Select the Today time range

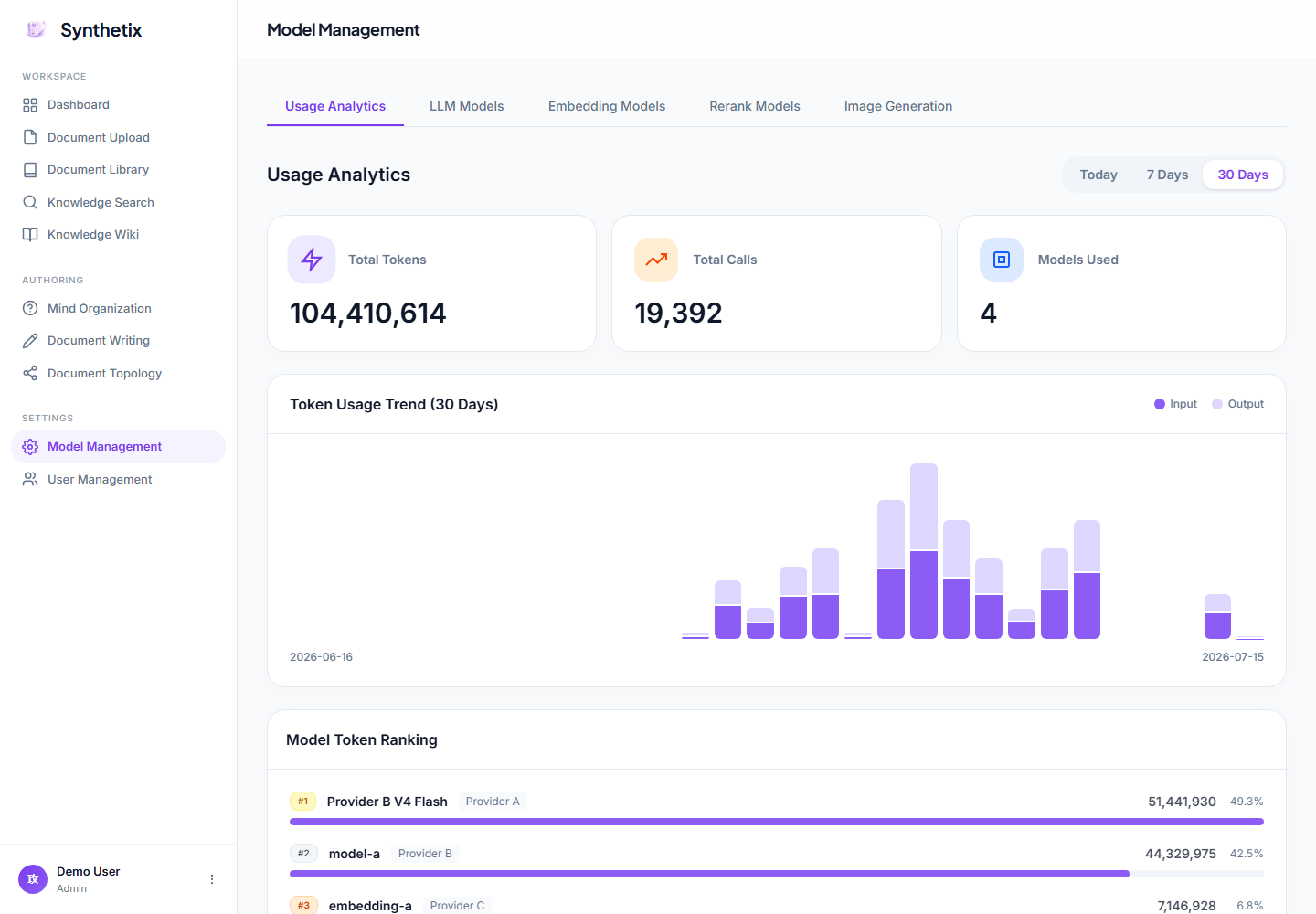coord(1098,175)
